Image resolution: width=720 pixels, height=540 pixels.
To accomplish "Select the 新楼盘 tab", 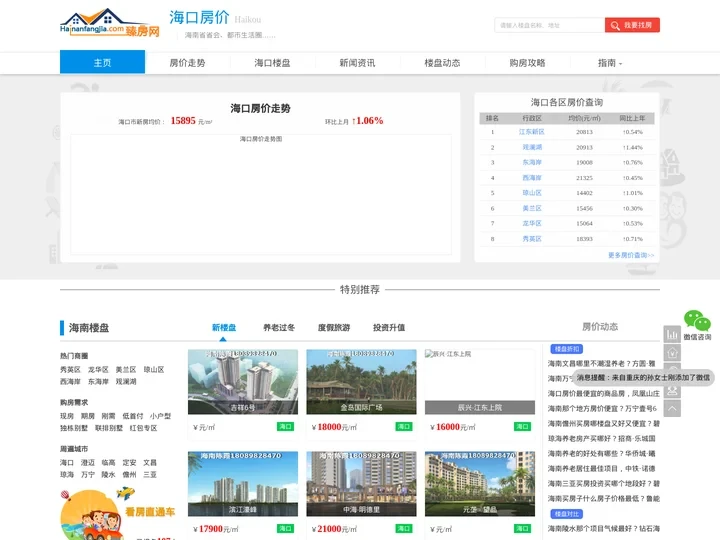I will 224,327.
